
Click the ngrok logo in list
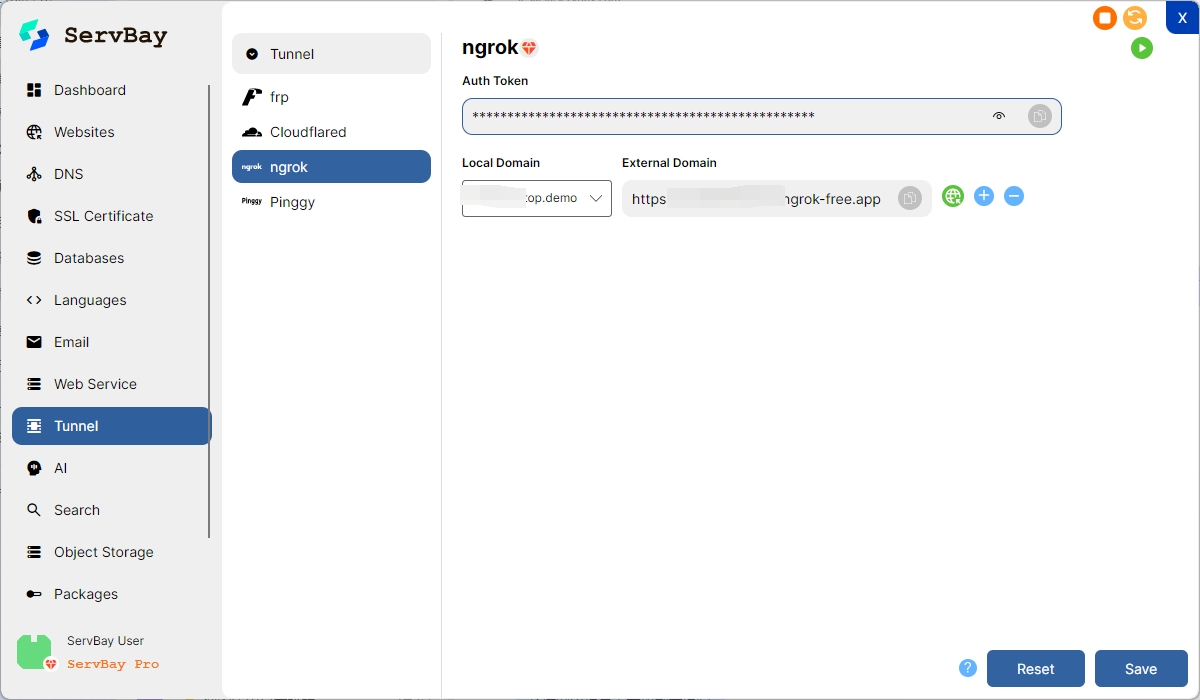(252, 167)
